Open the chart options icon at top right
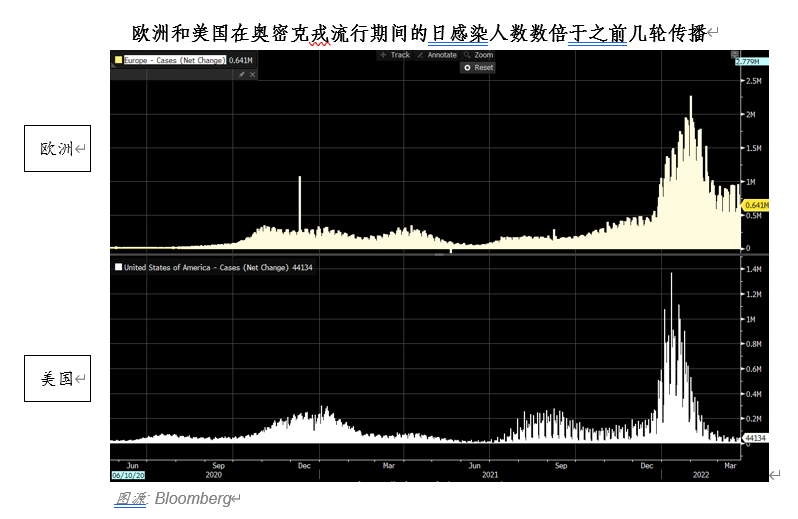Image resolution: width=798 pixels, height=519 pixels. [734, 54]
